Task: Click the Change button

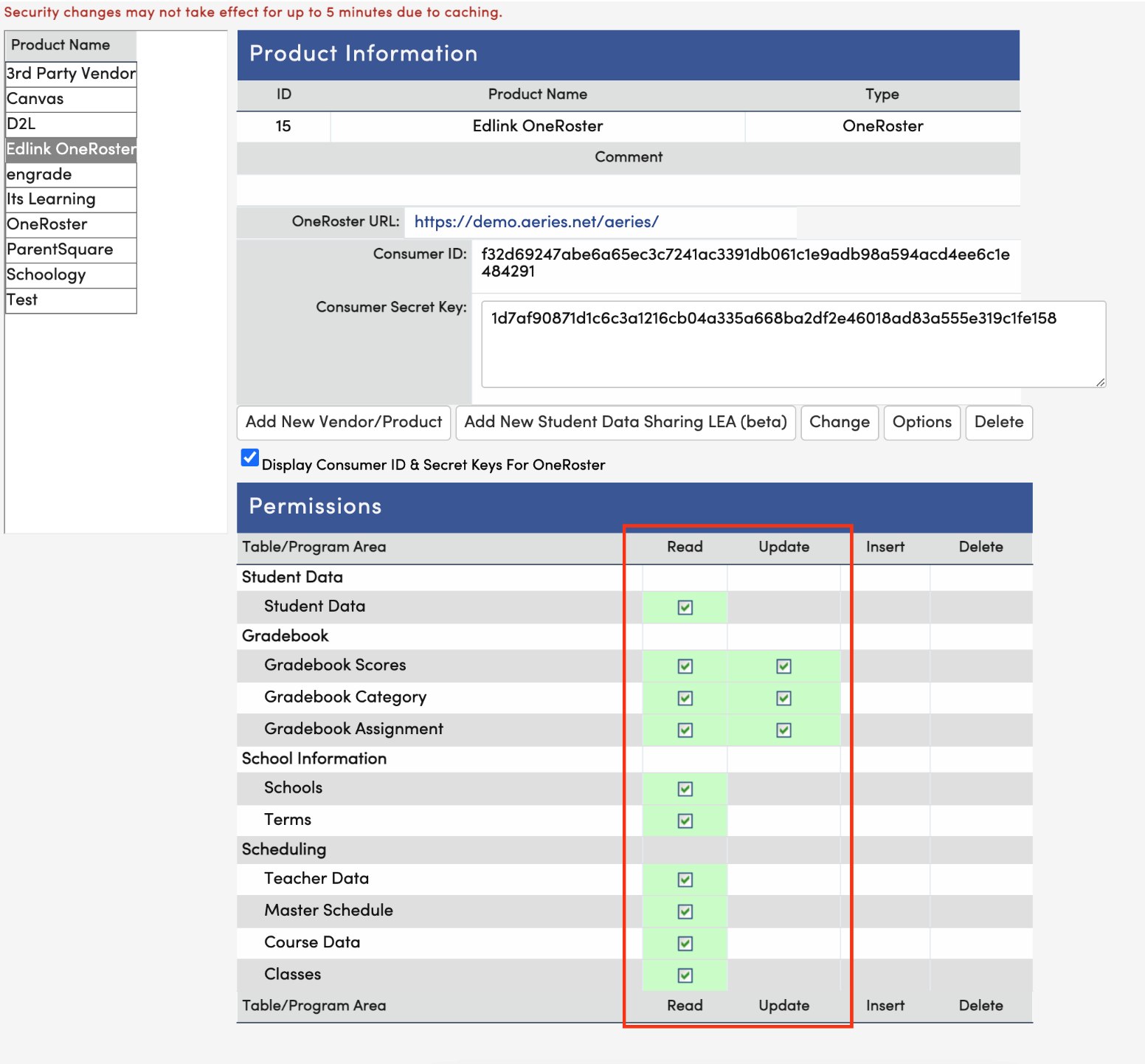Action: [x=840, y=422]
